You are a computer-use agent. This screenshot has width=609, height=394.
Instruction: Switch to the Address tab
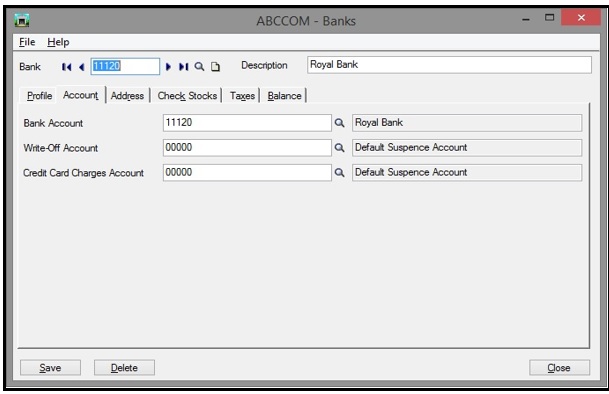(127, 96)
